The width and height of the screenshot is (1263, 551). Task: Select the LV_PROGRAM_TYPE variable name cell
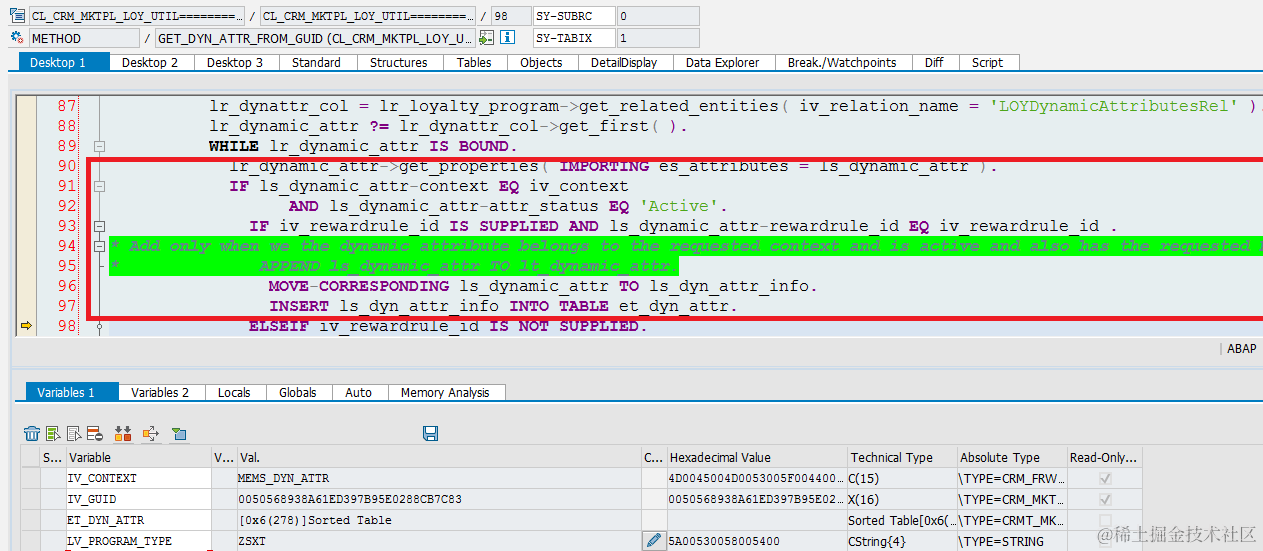point(139,541)
